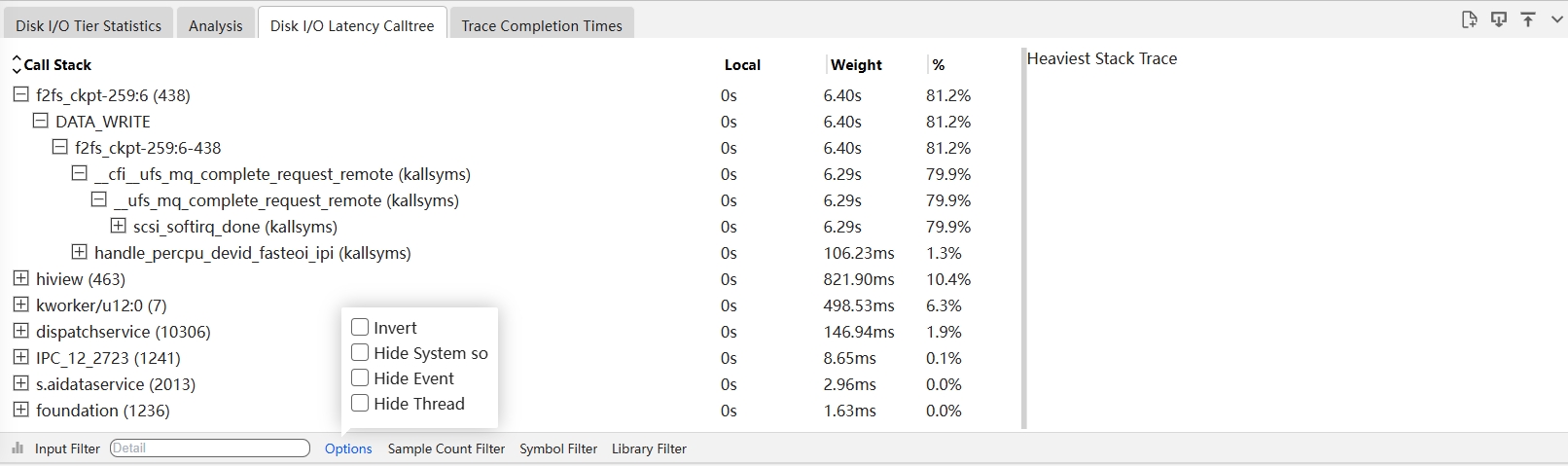Check the Hide System so option
The image size is (1568, 466).
pyautogui.click(x=360, y=353)
